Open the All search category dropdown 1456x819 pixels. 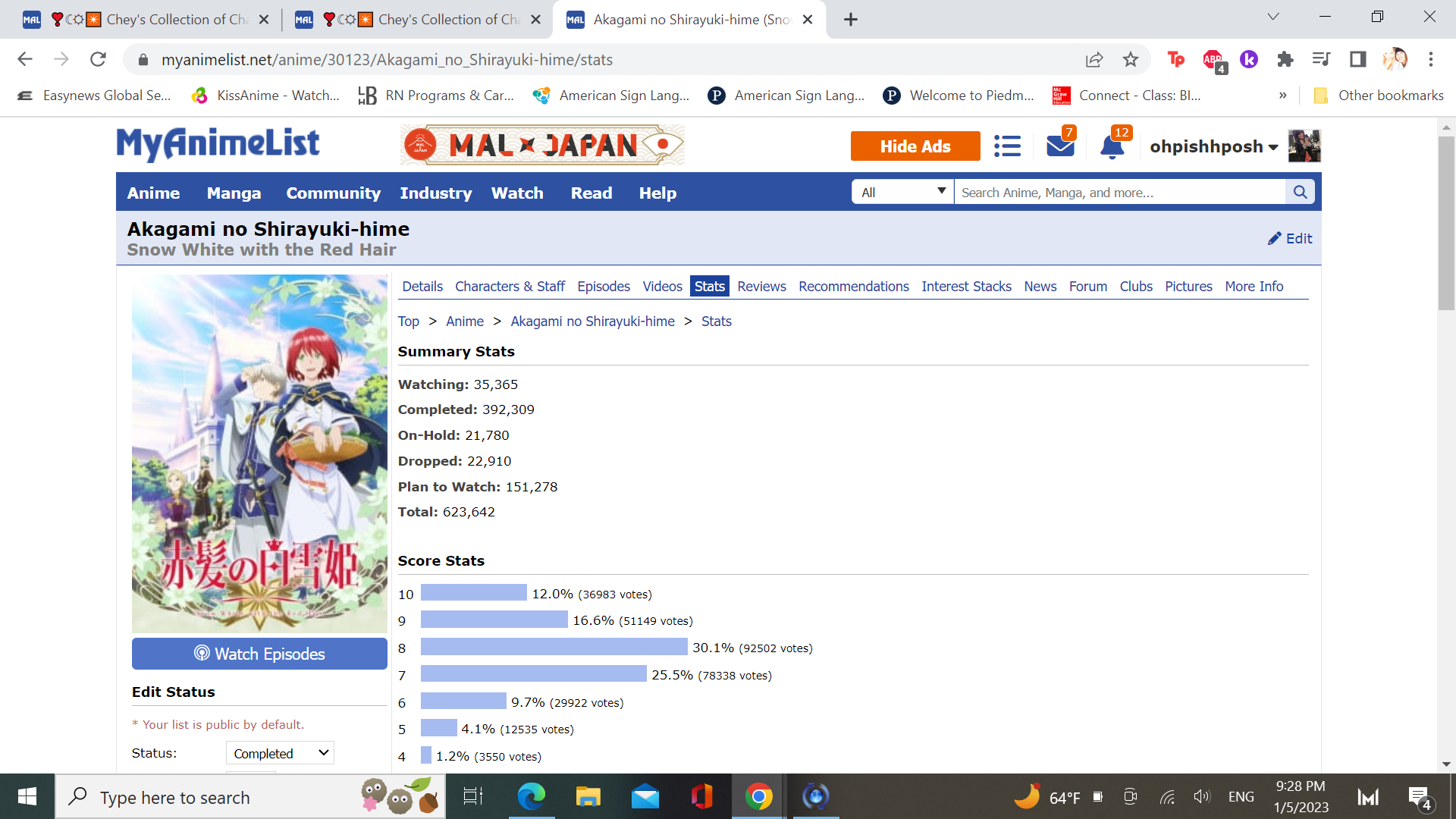(x=902, y=193)
